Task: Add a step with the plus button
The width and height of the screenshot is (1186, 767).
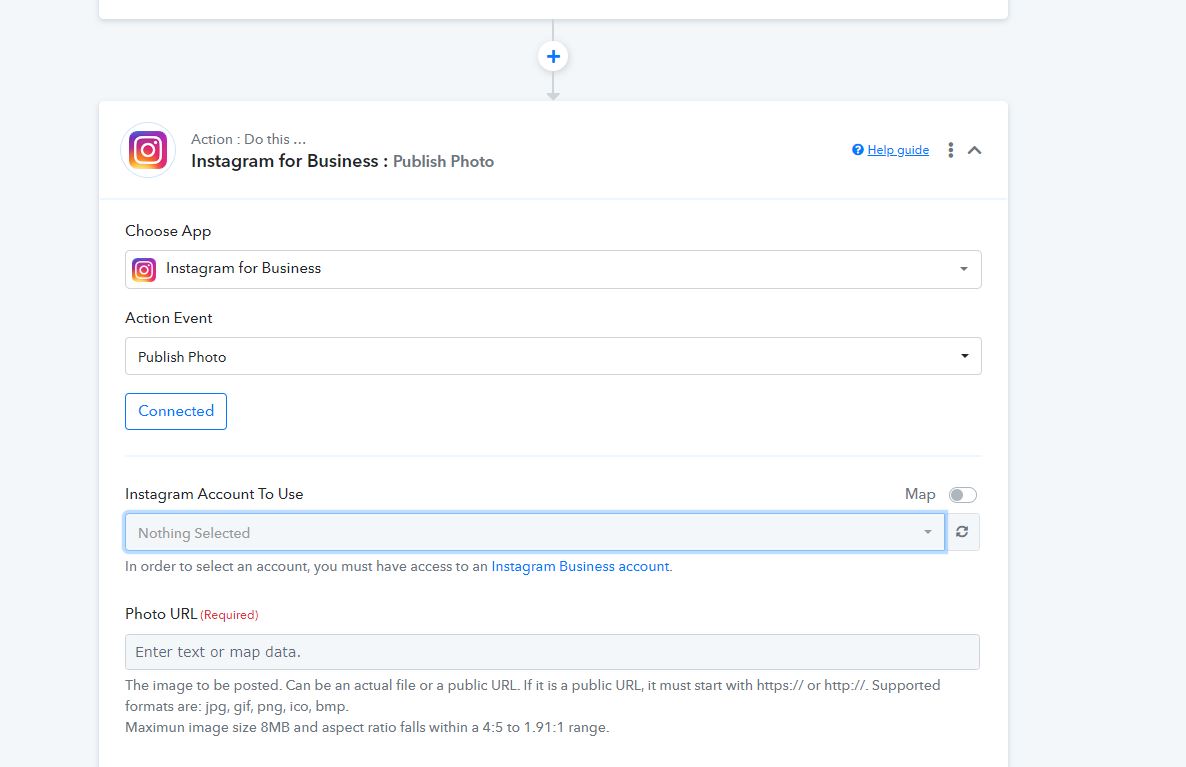Action: coord(553,56)
